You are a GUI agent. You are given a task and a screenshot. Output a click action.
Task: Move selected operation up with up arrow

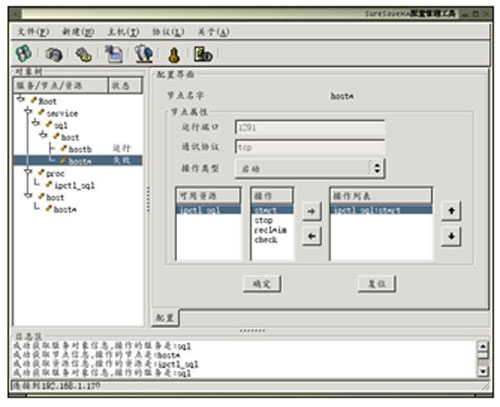451,211
